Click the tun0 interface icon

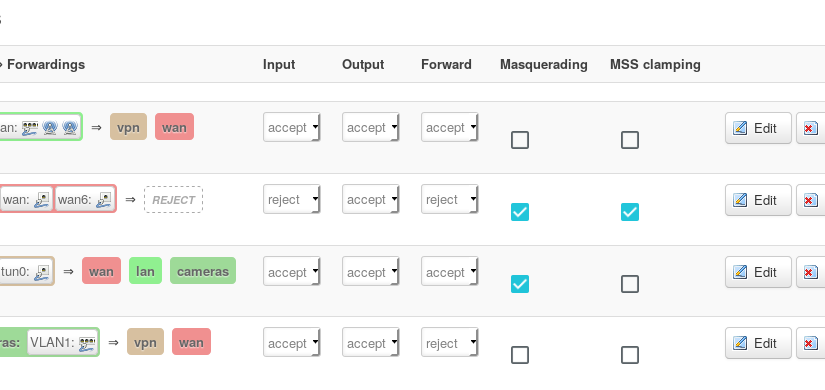[x=42, y=272]
